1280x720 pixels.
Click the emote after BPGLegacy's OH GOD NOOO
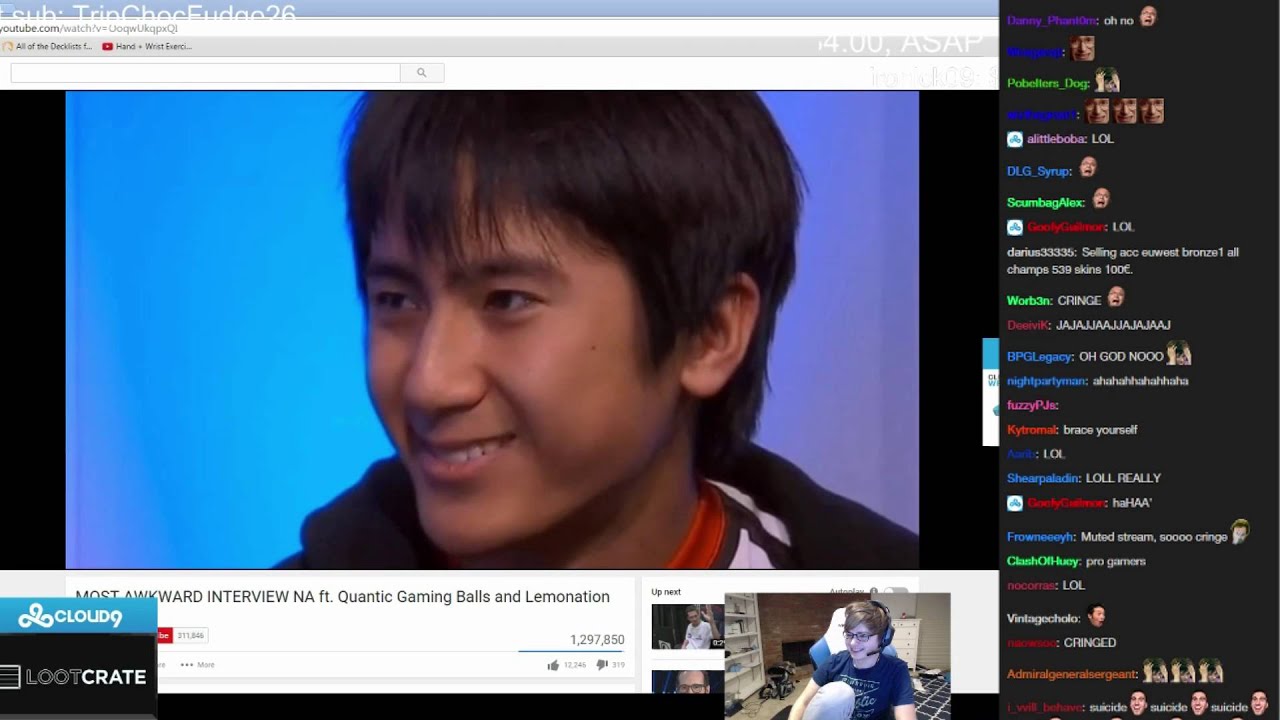point(1178,352)
